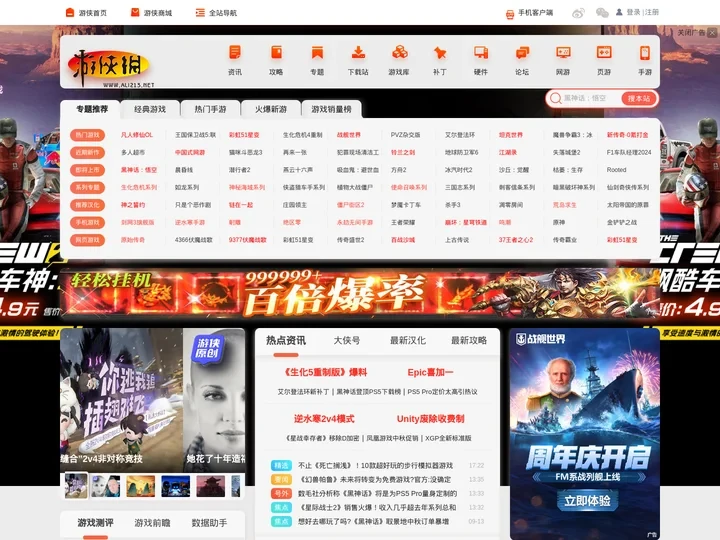This screenshot has height=540, width=720.
Task: Select the 专题推荐 tab
Action: pyautogui.click(x=92, y=109)
